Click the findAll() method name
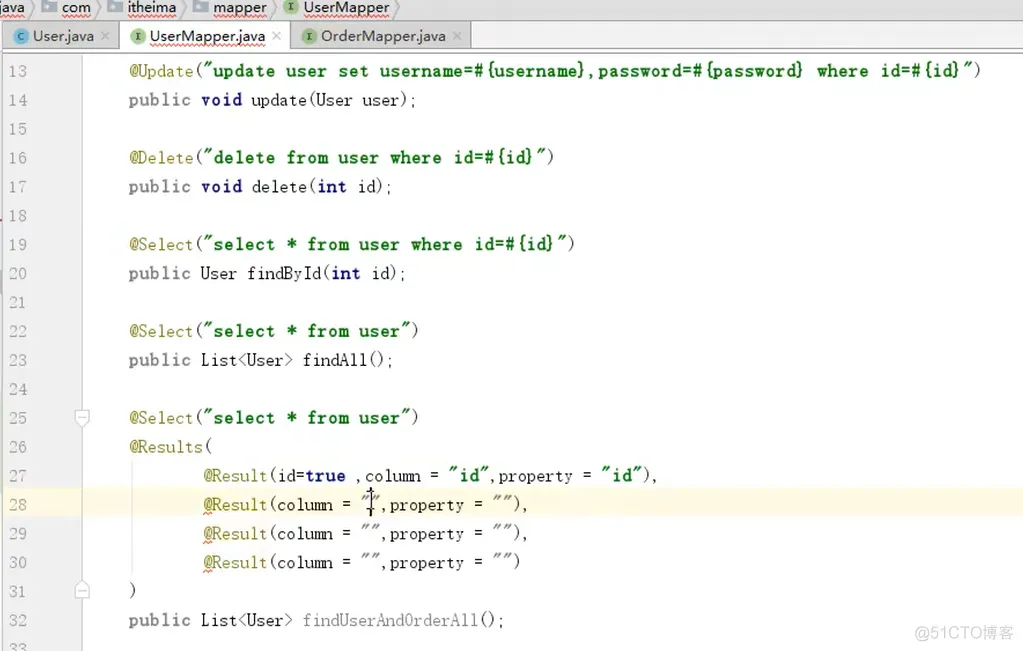The height and width of the screenshot is (651, 1023). point(335,360)
